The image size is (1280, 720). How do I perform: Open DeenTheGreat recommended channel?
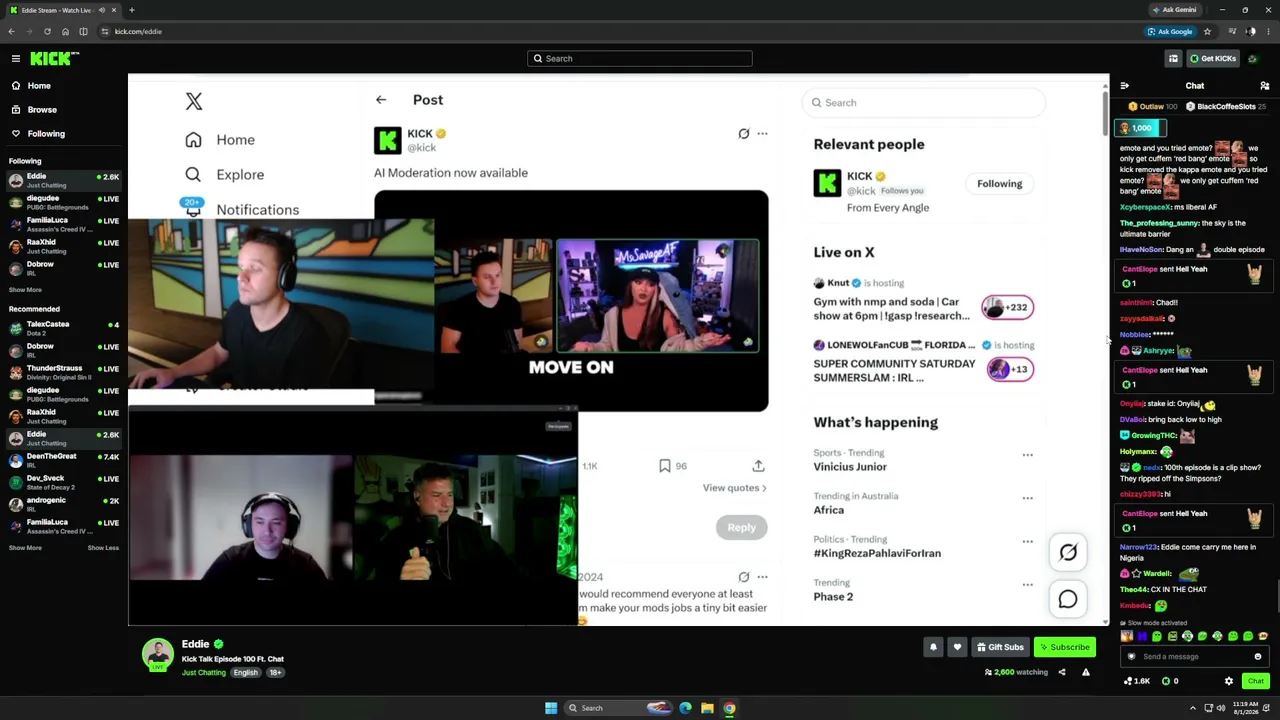pyautogui.click(x=64, y=461)
